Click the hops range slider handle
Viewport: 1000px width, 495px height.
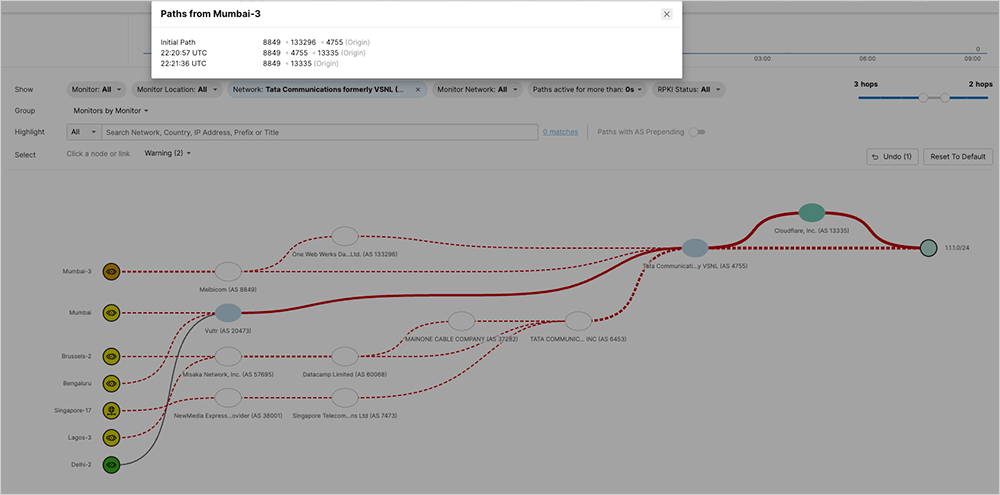923,97
